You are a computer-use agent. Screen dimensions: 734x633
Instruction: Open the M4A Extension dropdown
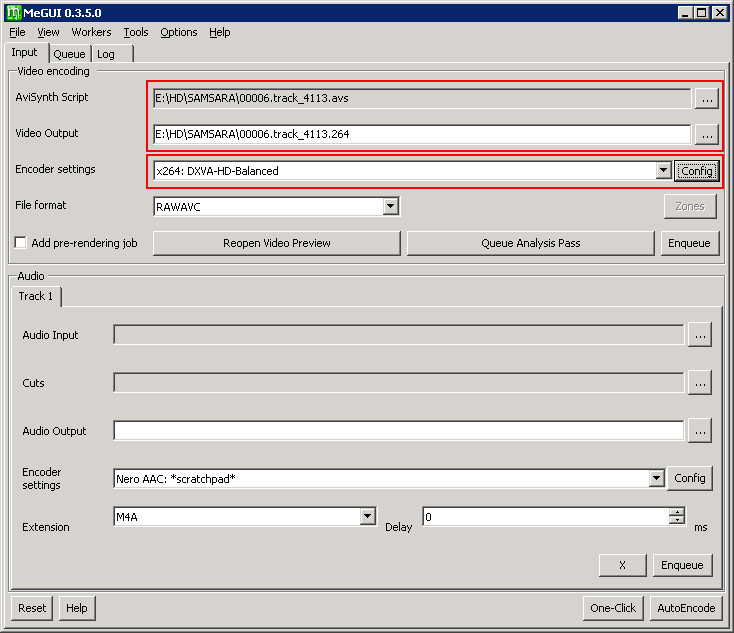click(x=367, y=517)
